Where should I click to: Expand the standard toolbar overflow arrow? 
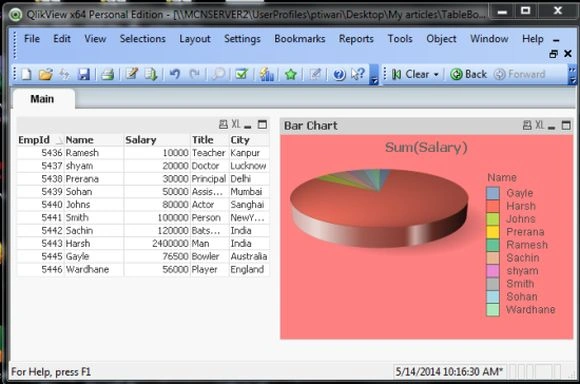coord(374,75)
